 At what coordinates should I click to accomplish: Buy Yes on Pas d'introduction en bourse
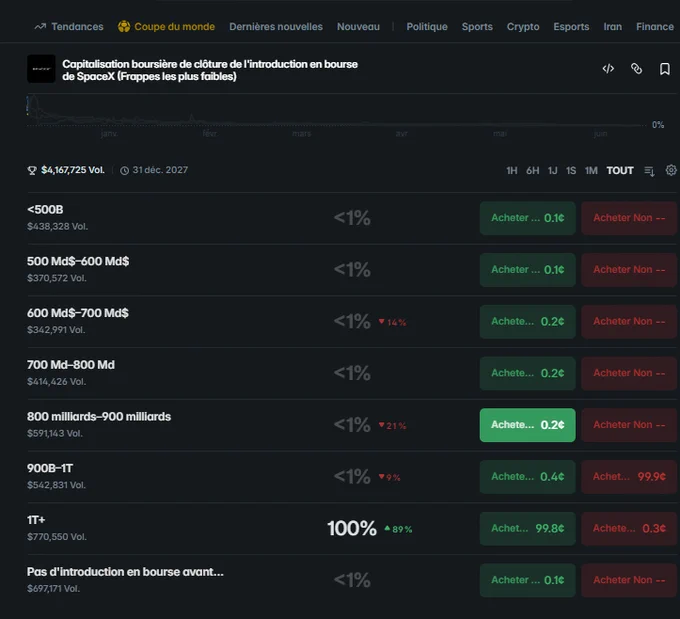pos(527,580)
